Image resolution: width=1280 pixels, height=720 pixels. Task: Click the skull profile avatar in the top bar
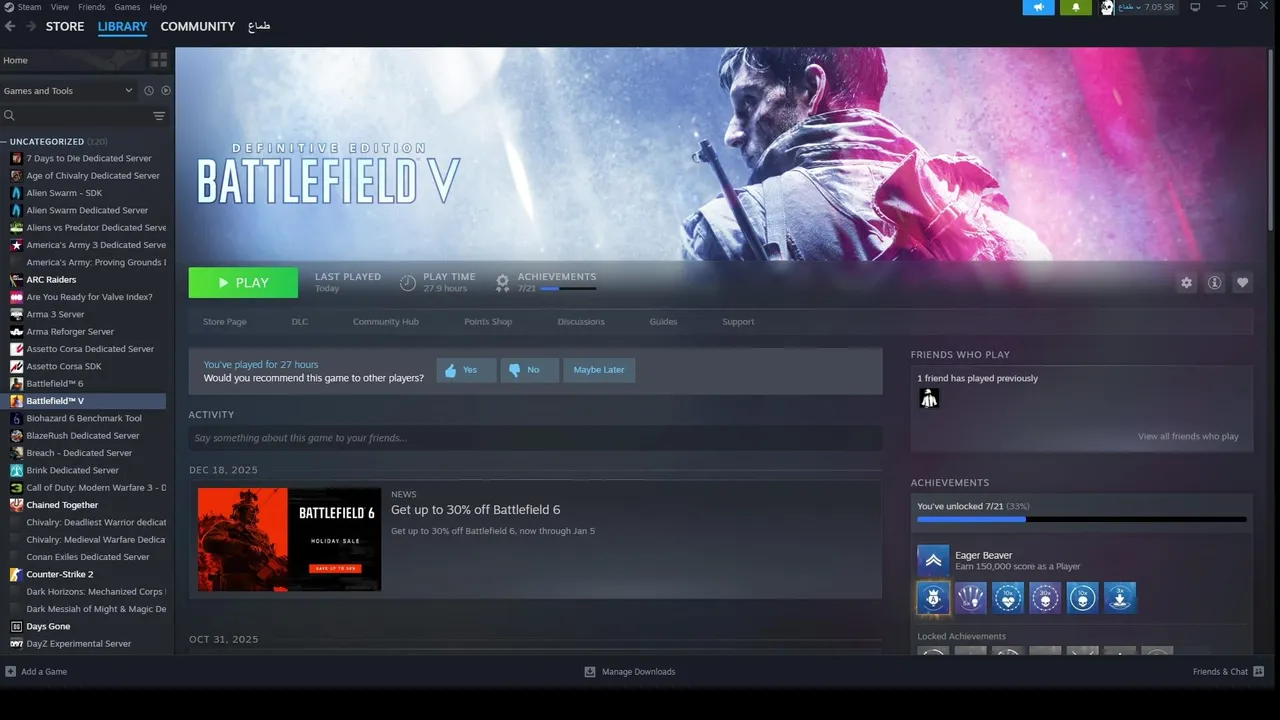point(1107,7)
